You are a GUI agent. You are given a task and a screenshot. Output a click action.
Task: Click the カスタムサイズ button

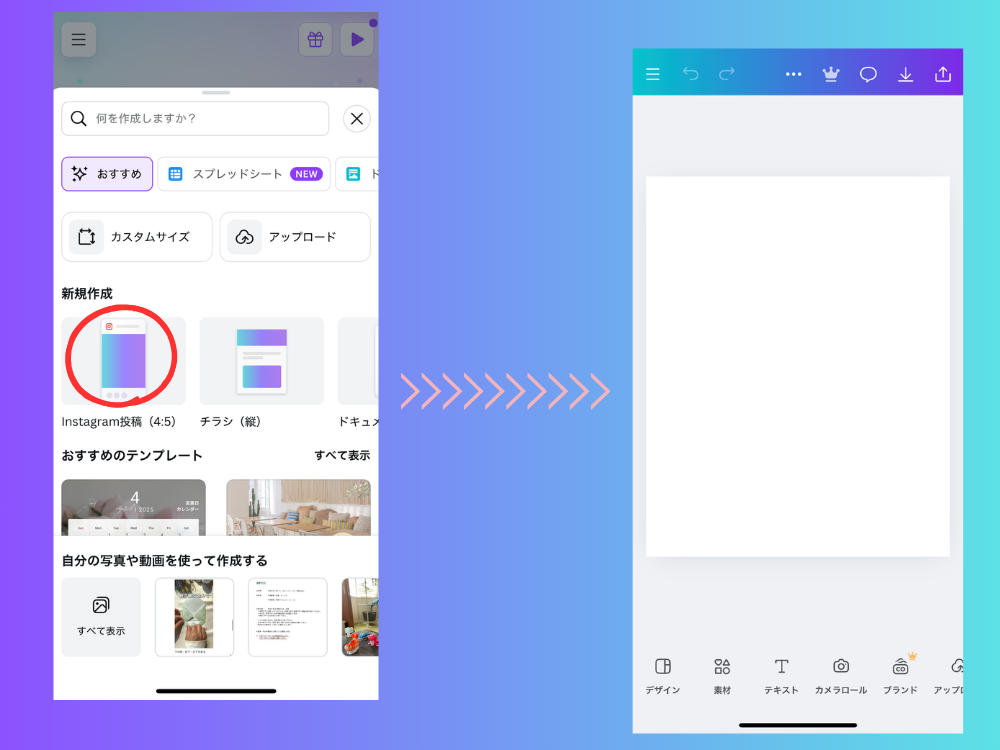click(x=137, y=237)
